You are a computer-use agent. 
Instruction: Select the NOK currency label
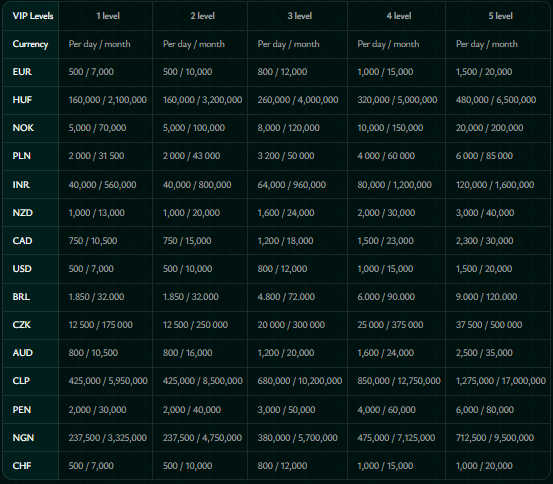pyautogui.click(x=23, y=128)
